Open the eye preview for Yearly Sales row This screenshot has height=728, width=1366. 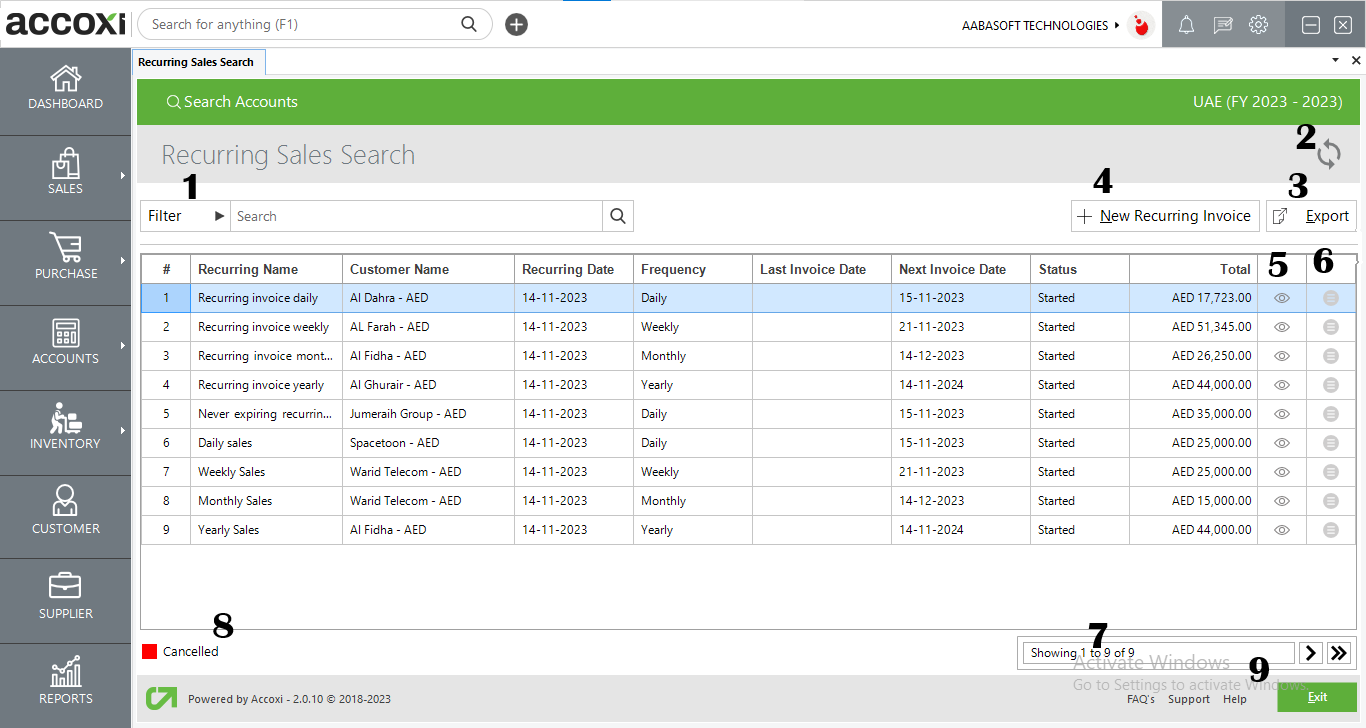[1281, 529]
